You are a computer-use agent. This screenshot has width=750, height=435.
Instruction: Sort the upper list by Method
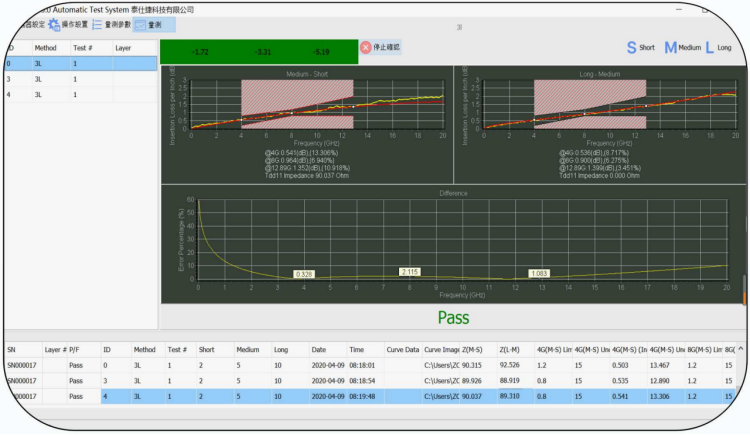coord(45,48)
